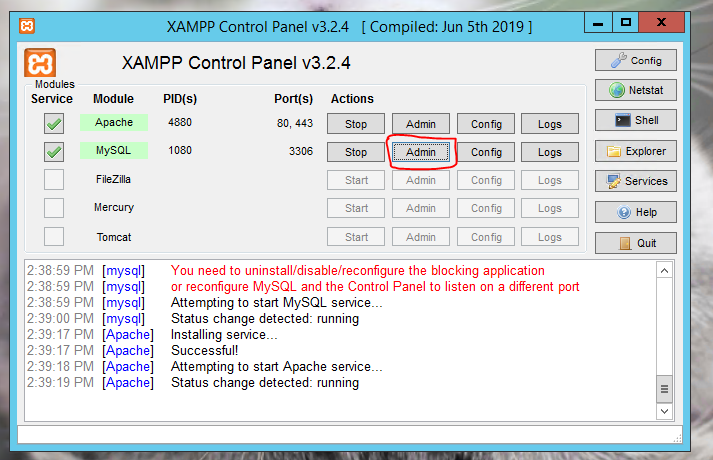
Task: Open the Help button
Action: pos(636,212)
